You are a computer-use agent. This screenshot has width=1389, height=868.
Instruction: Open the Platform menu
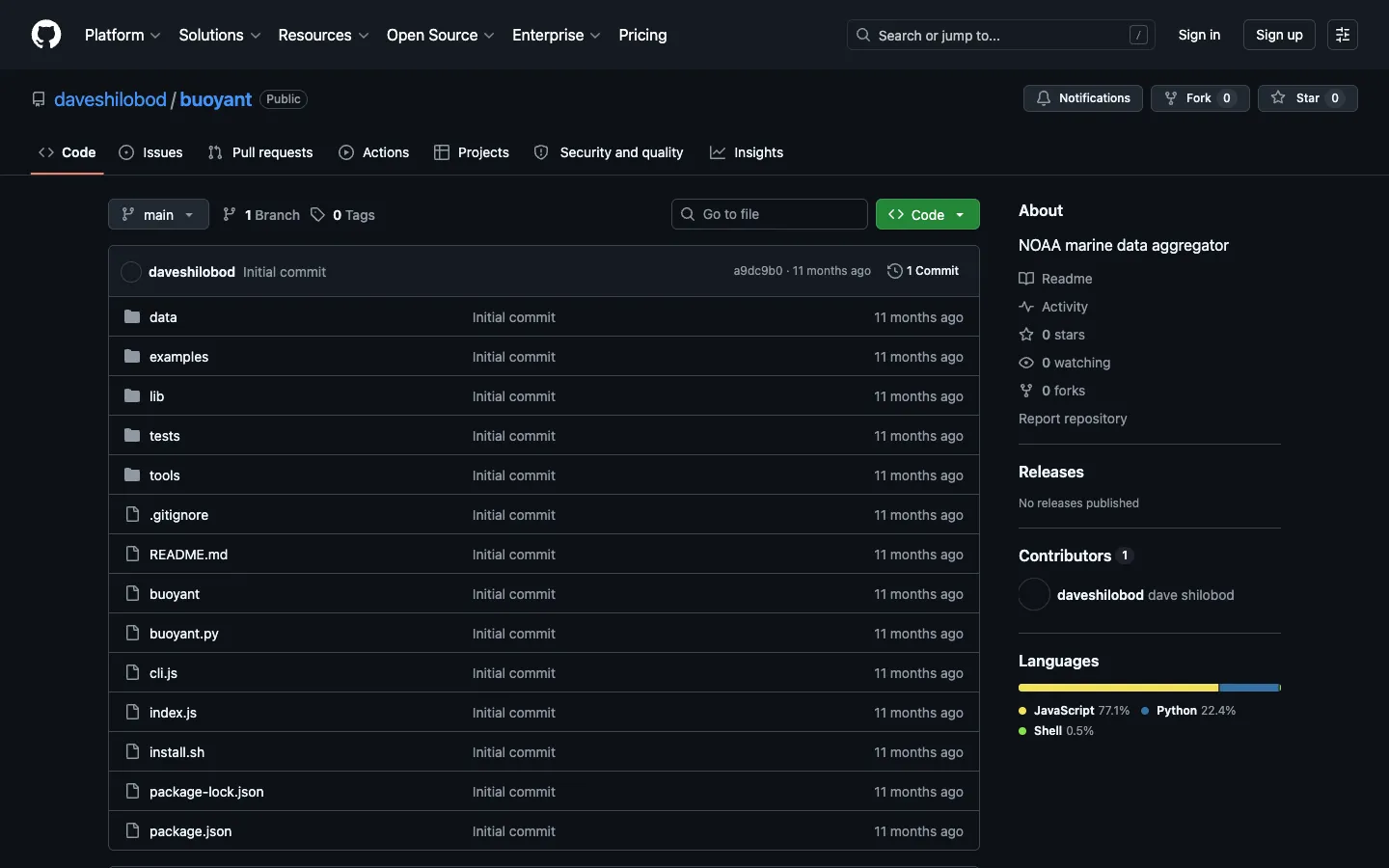coord(123,35)
